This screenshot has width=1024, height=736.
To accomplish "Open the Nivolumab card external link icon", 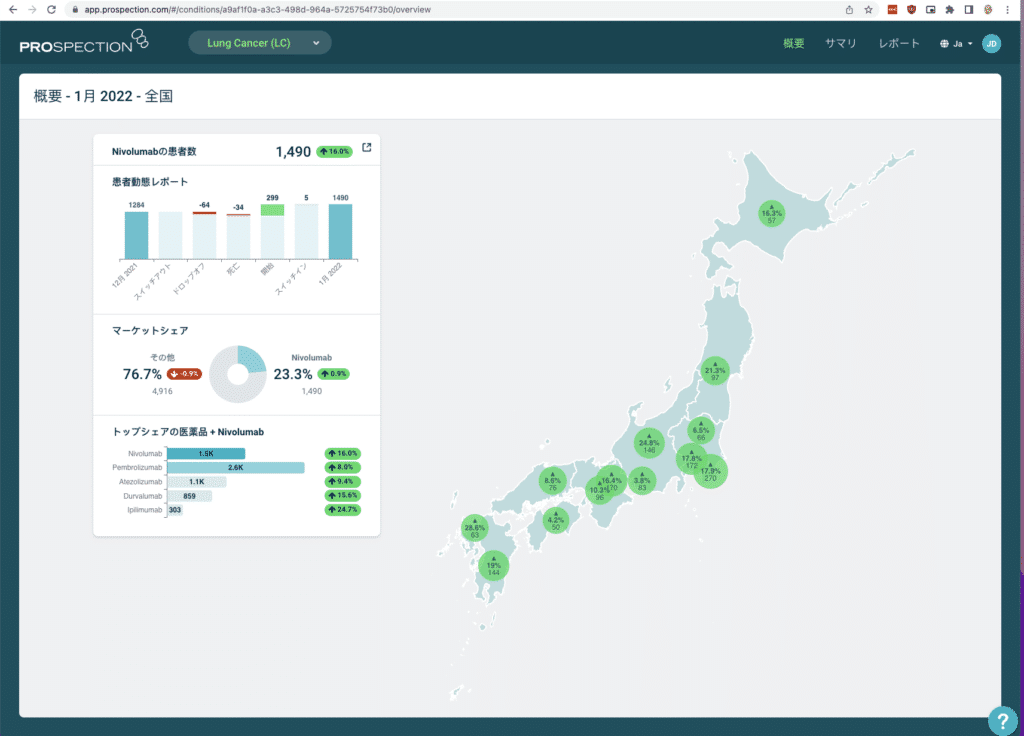I will point(367,148).
